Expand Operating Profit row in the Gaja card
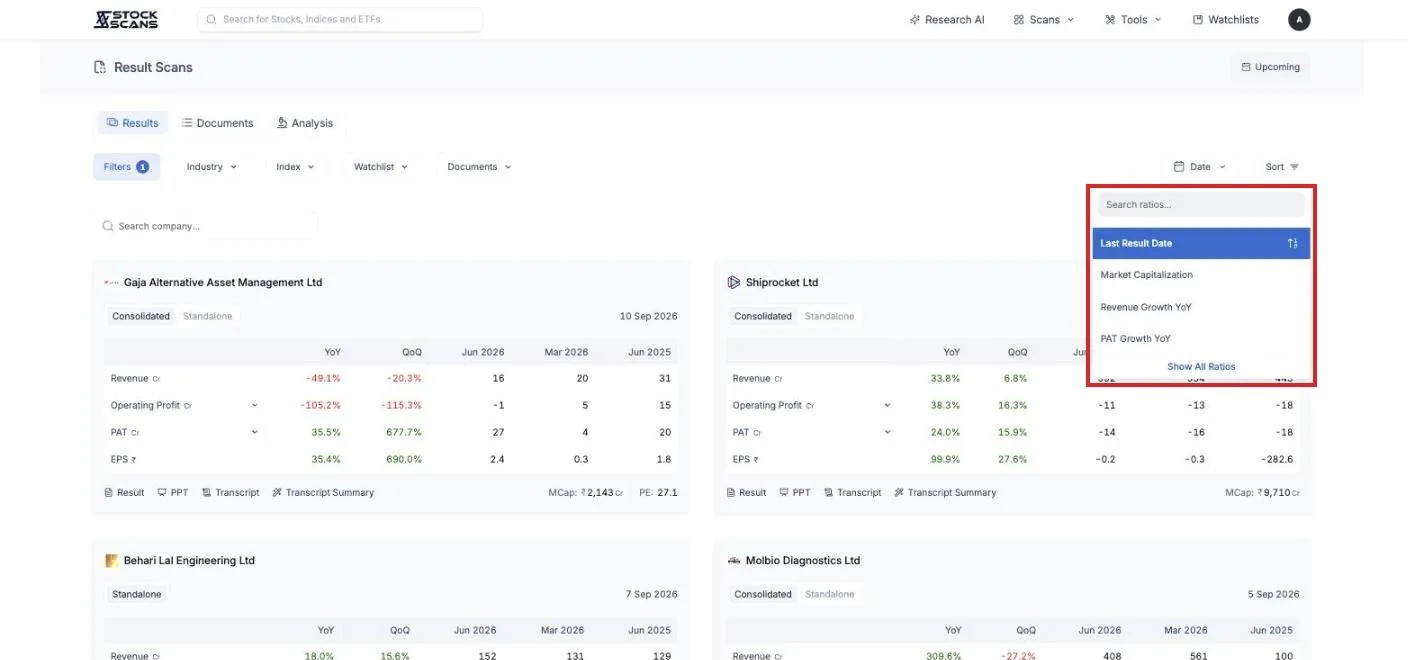This screenshot has width=1410, height=660. (254, 405)
